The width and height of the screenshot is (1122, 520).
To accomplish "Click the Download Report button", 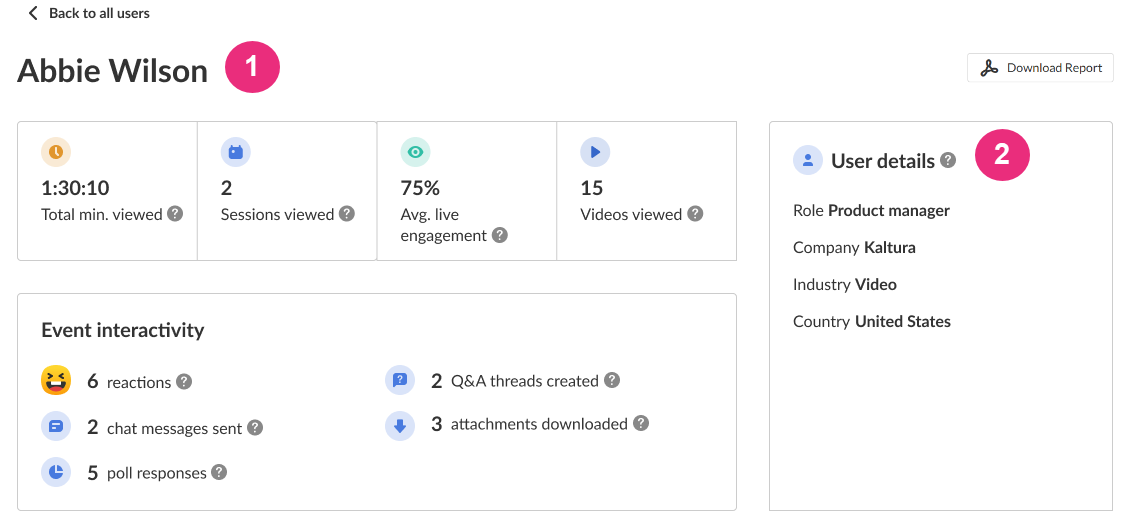I will 1040,68.
